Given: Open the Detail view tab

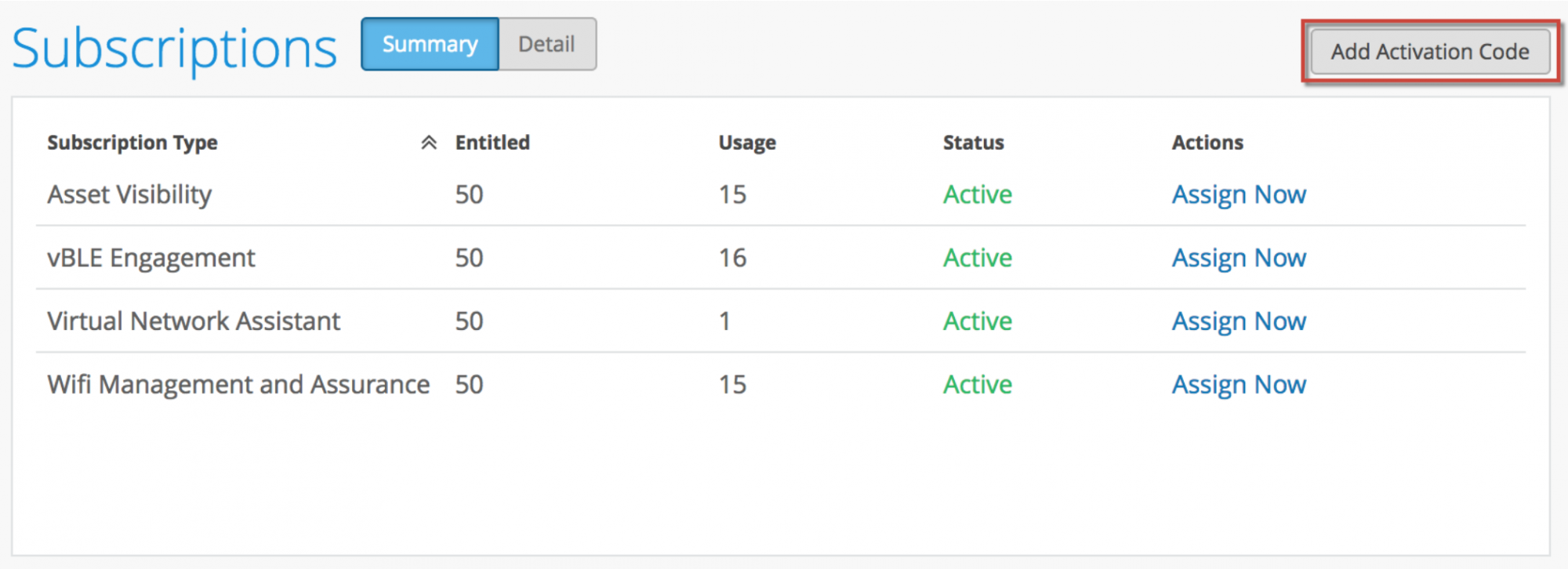Looking at the screenshot, I should tap(546, 45).
